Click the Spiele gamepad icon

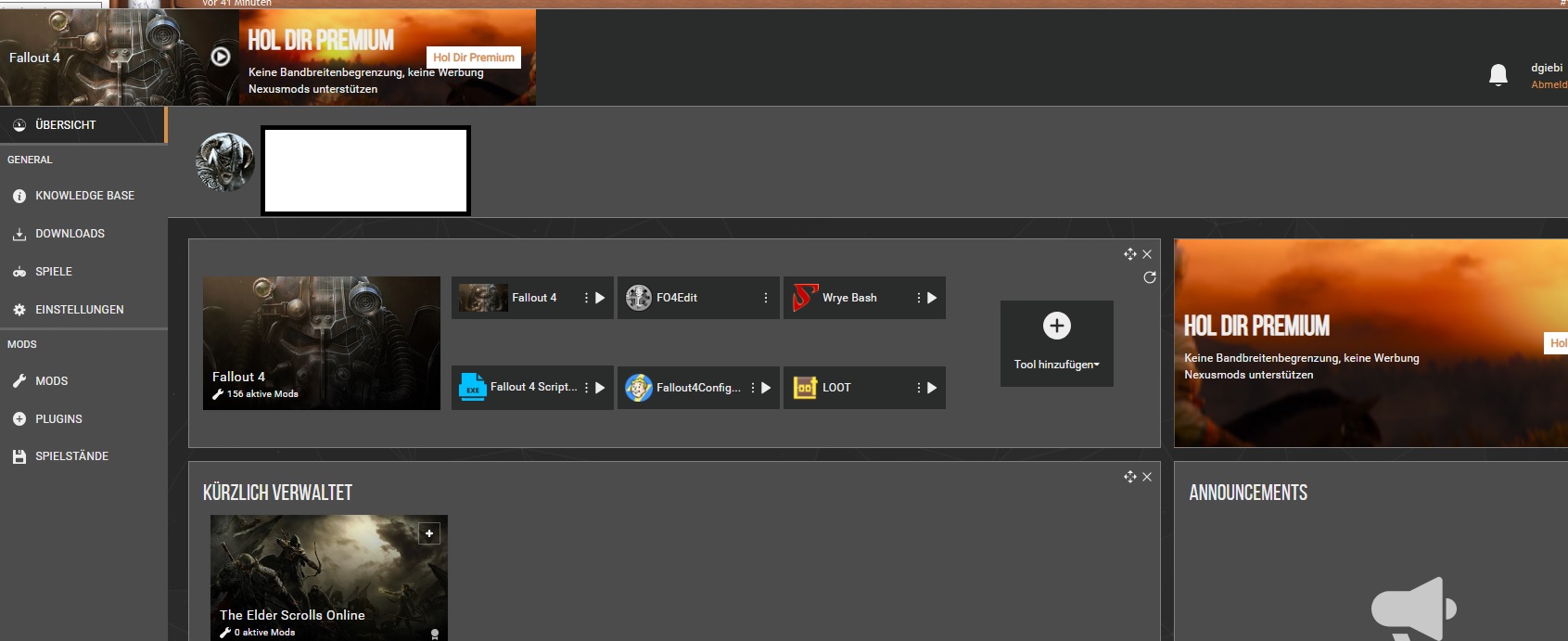pyautogui.click(x=19, y=272)
